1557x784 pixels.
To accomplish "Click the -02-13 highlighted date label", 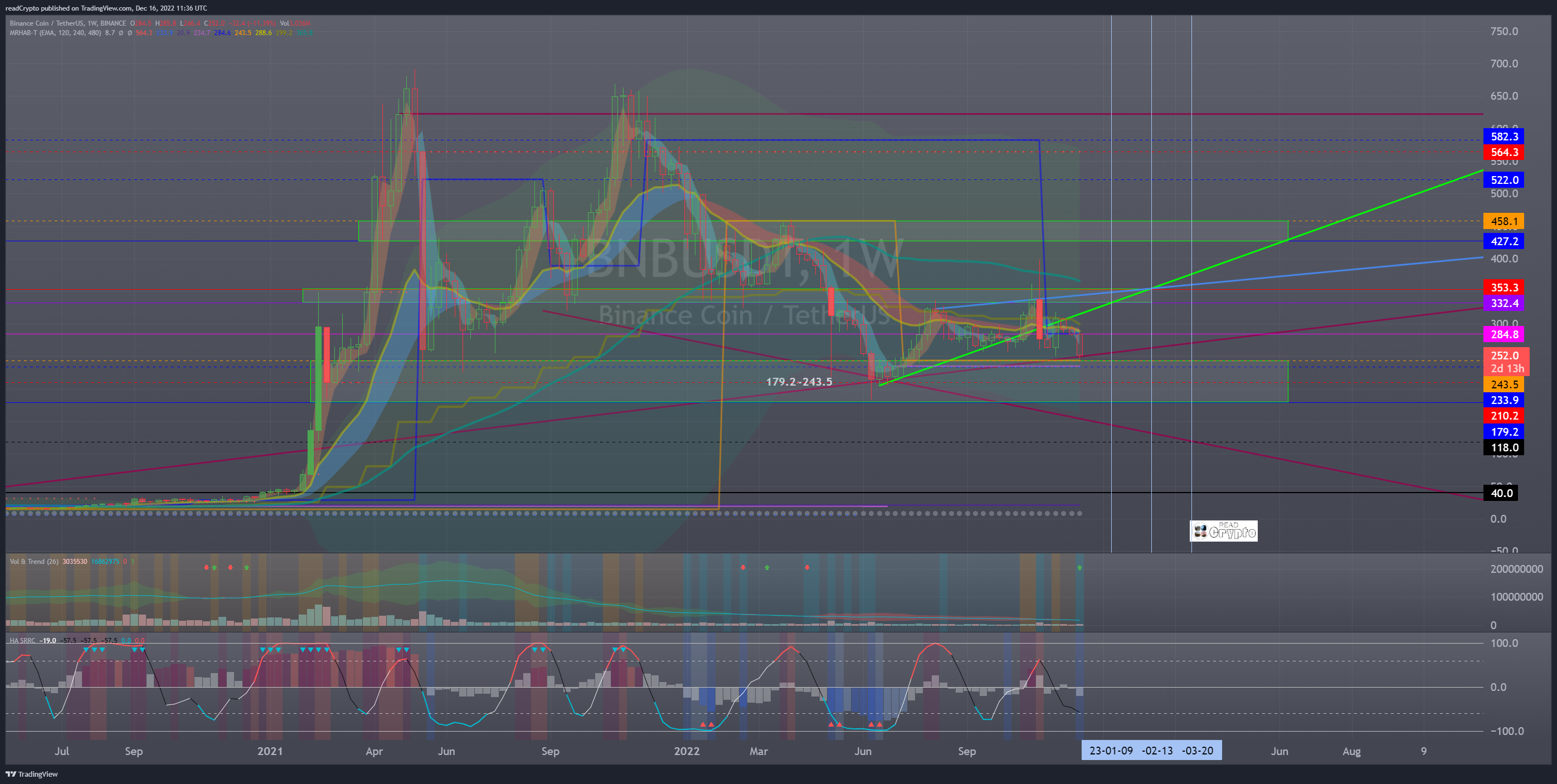I will 1157,751.
